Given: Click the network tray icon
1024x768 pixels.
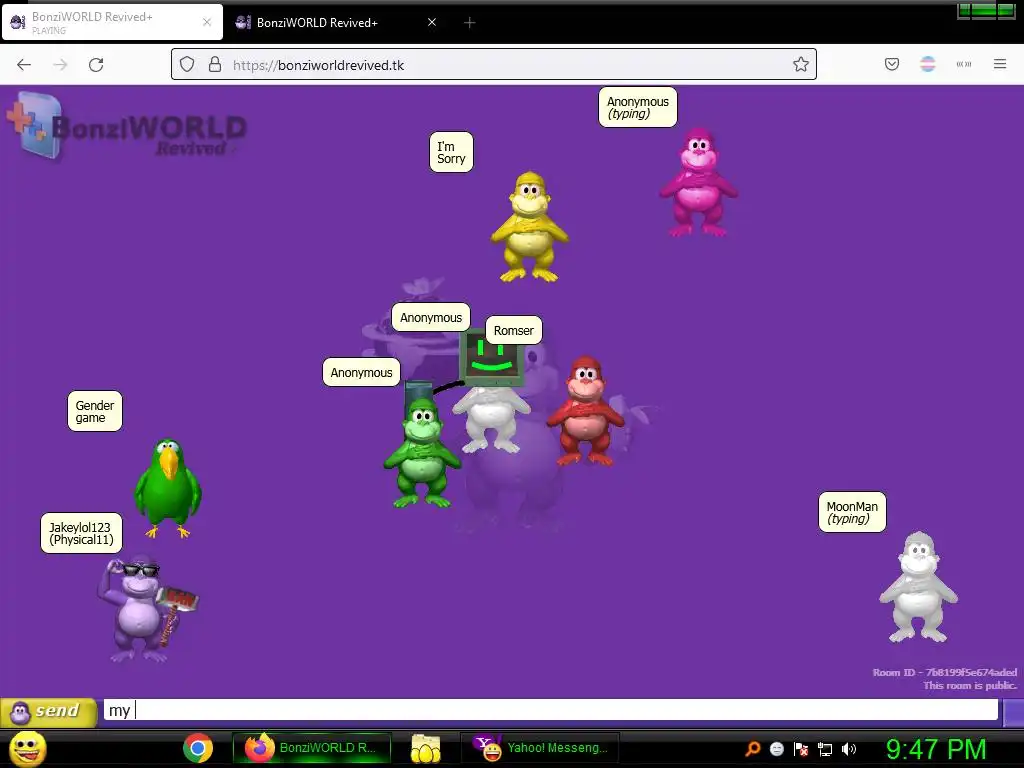Looking at the screenshot, I should (825, 749).
